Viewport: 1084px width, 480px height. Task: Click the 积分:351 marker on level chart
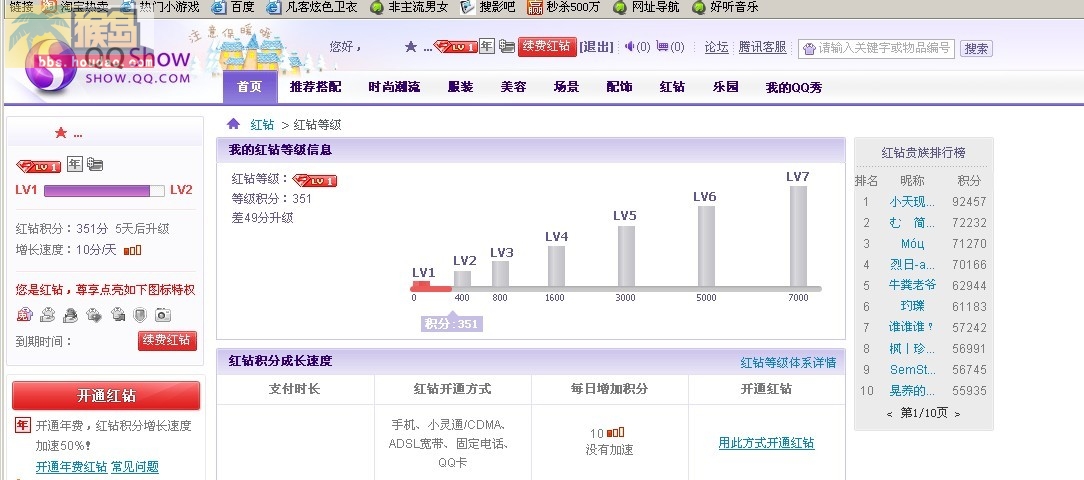pyautogui.click(x=451, y=323)
